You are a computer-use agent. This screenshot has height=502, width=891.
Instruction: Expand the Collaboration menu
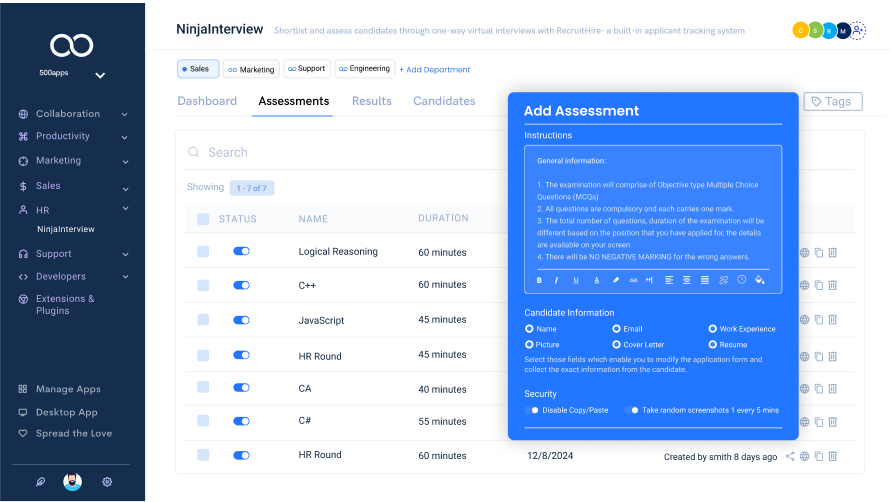click(124, 114)
